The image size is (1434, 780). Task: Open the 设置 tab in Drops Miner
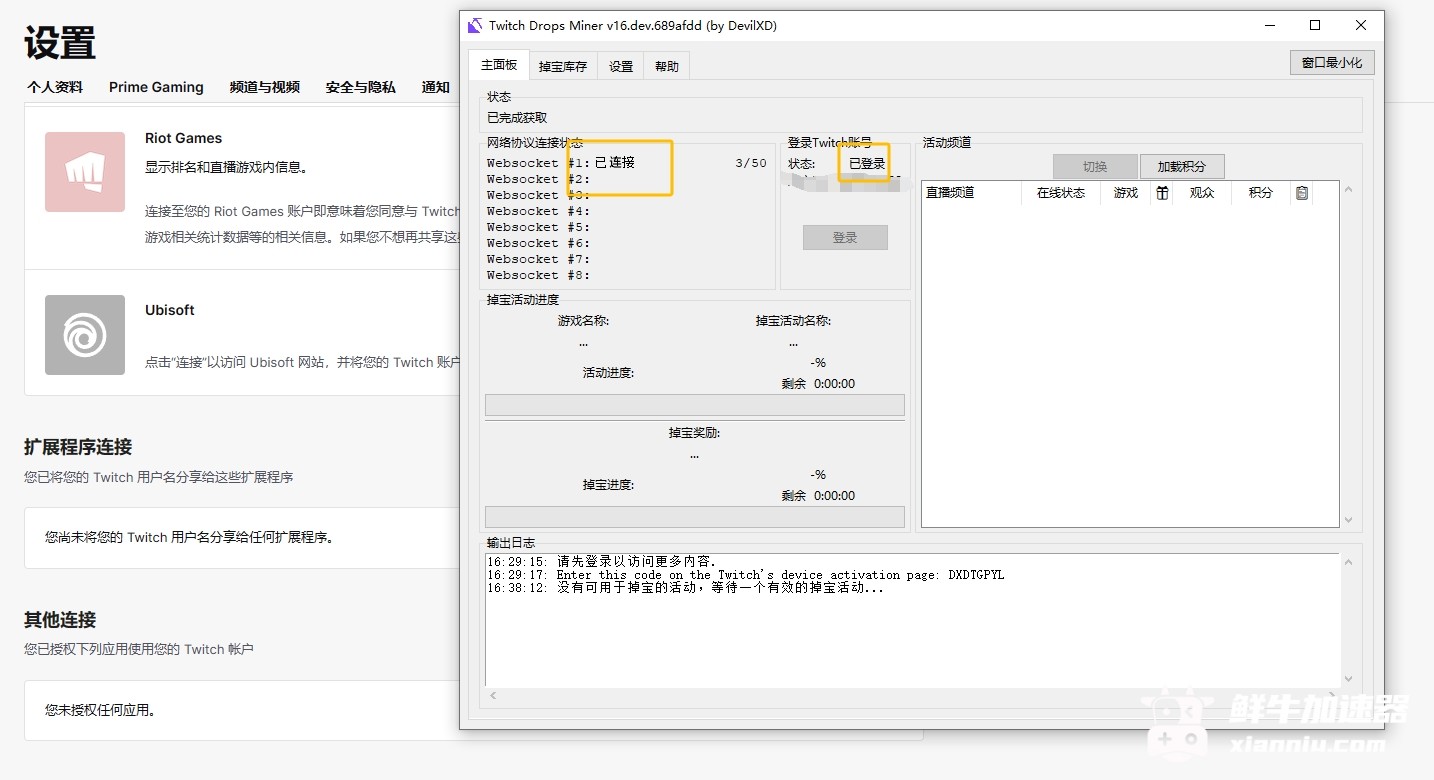(621, 67)
